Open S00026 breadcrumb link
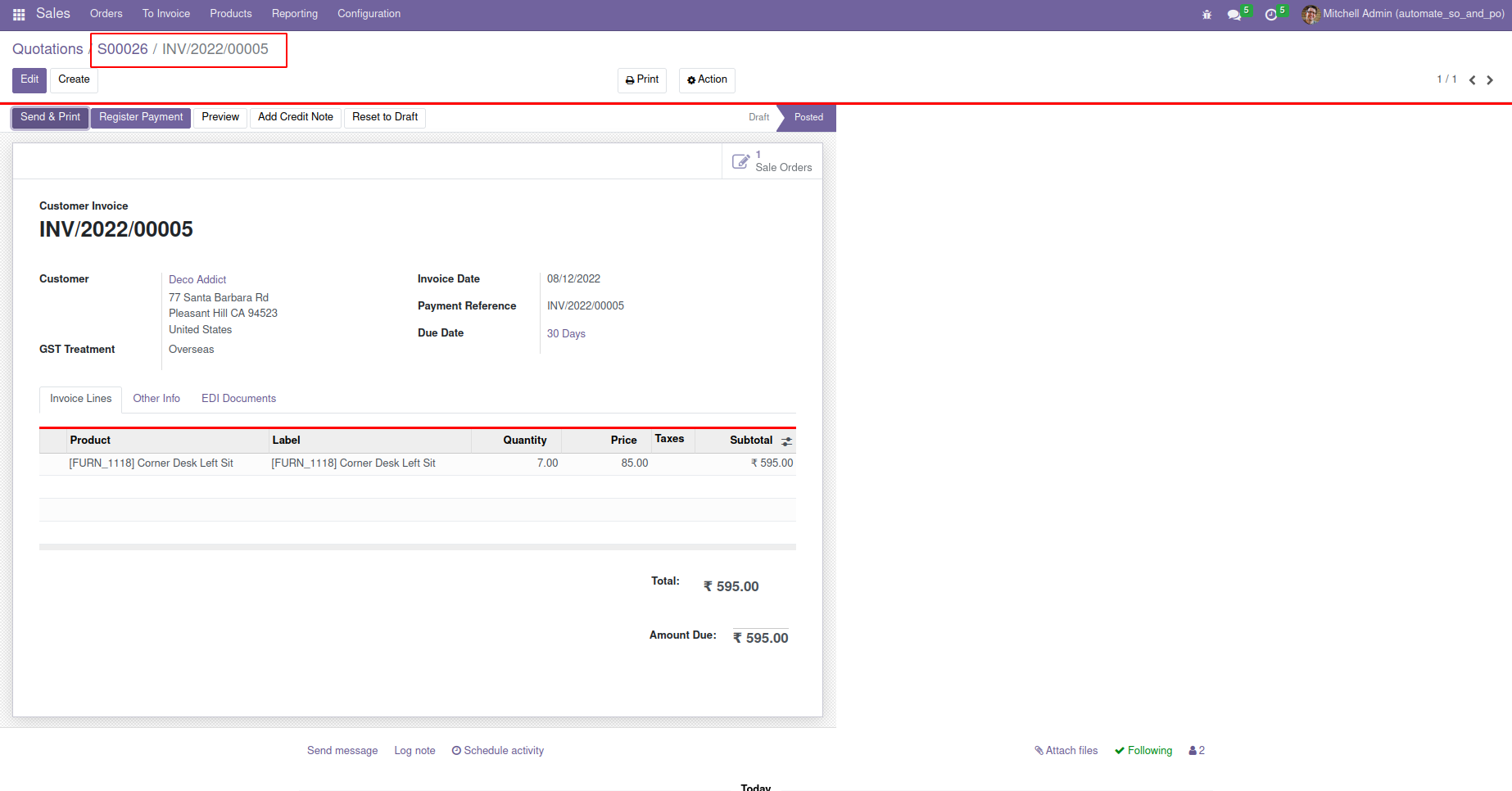This screenshot has width=1512, height=791. click(123, 49)
